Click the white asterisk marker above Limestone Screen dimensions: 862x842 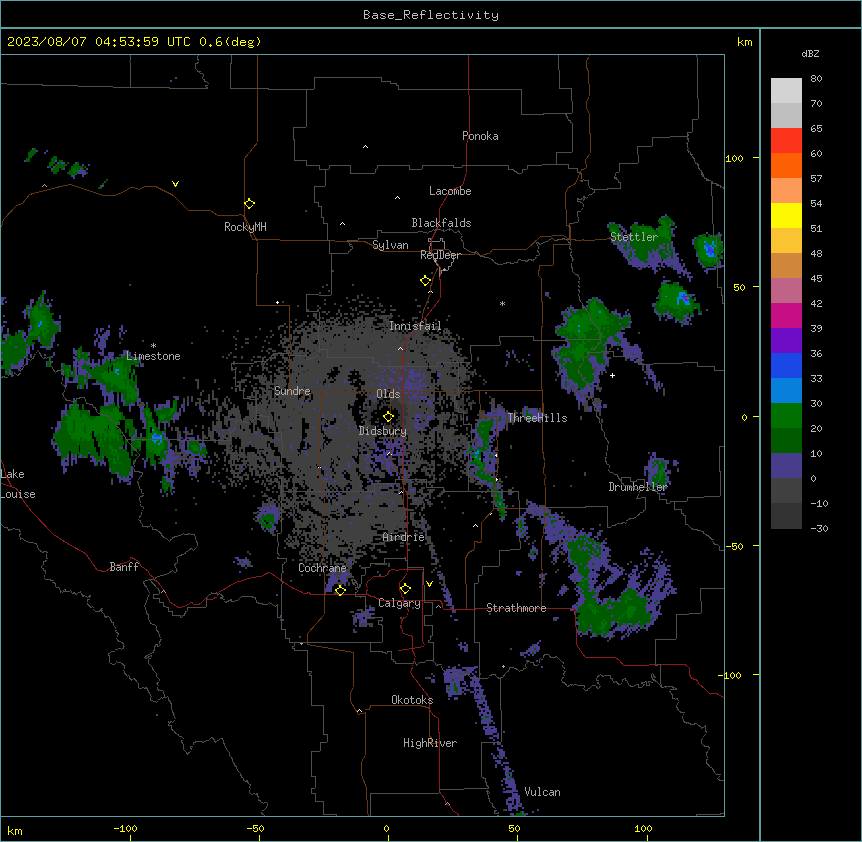[153, 346]
